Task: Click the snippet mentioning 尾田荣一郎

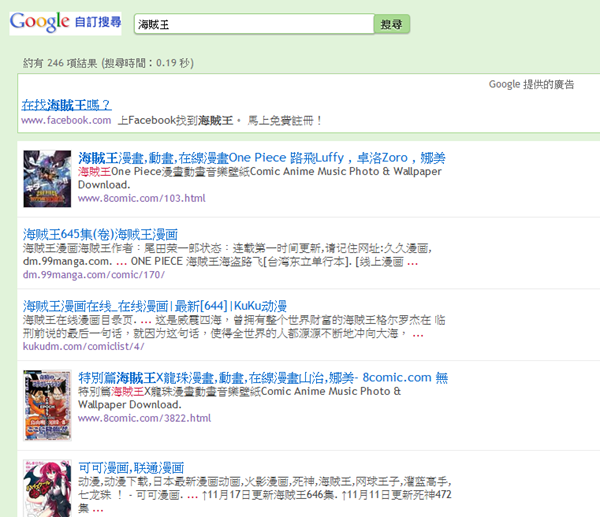Action: pos(227,254)
